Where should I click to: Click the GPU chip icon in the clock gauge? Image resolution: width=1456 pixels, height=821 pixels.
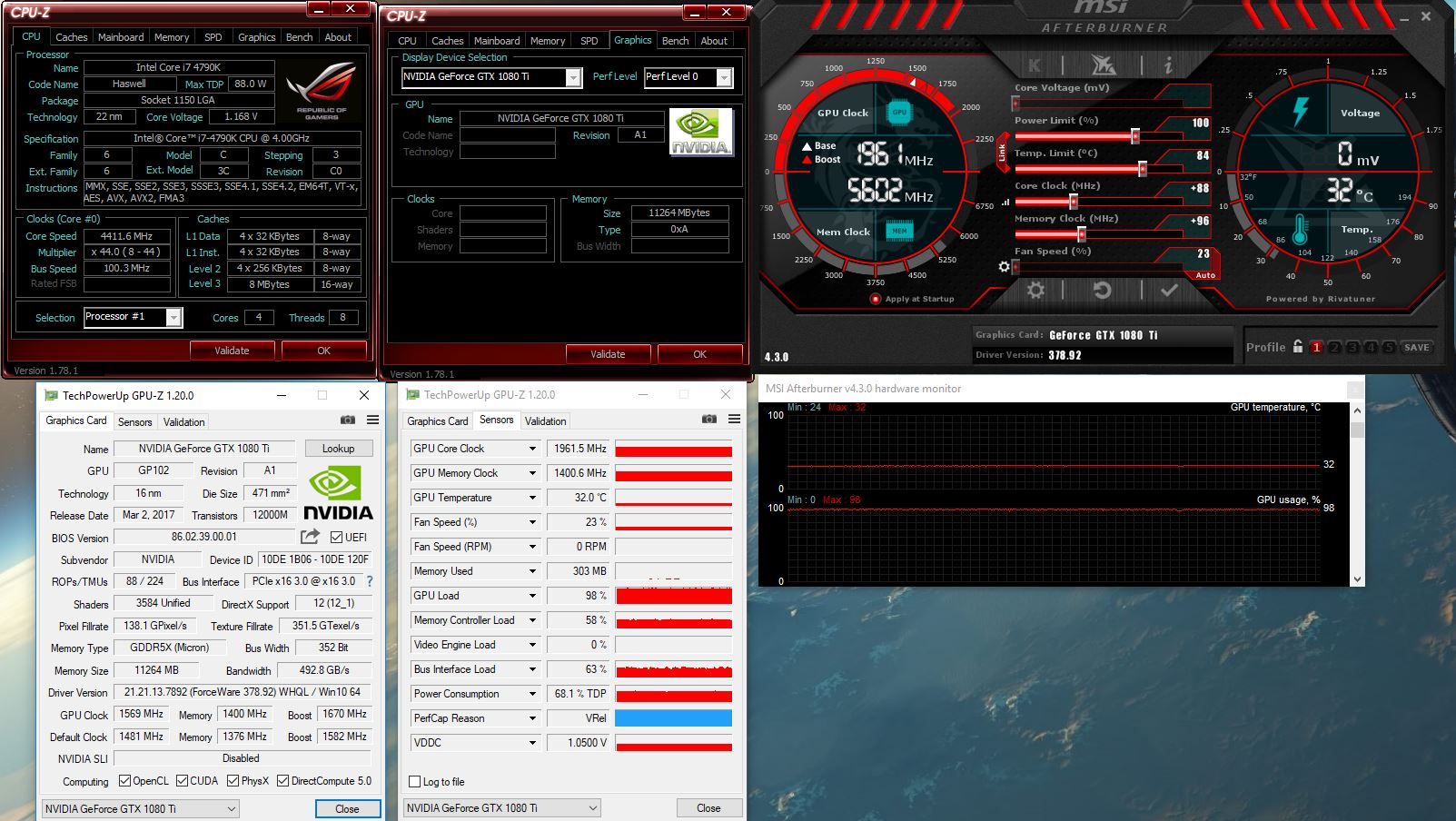click(x=899, y=113)
